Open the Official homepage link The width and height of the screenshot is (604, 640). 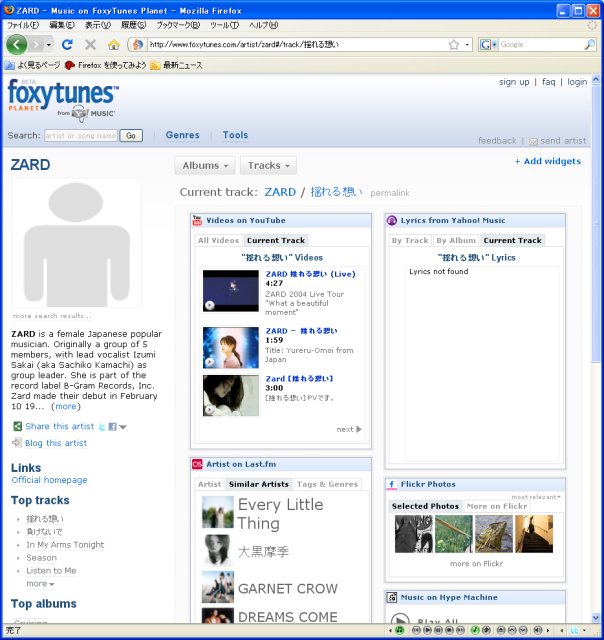tap(49, 480)
